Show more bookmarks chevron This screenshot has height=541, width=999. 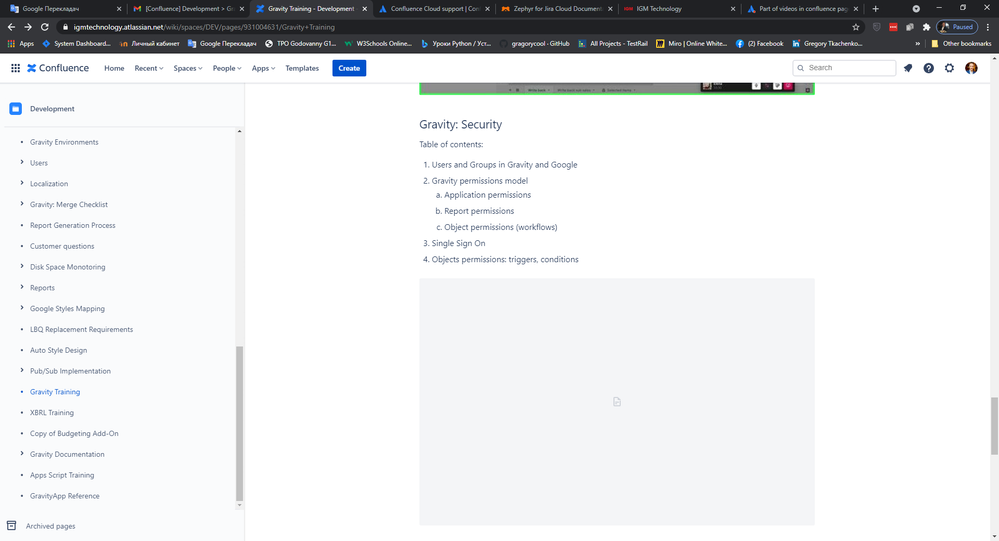pyautogui.click(x=917, y=43)
